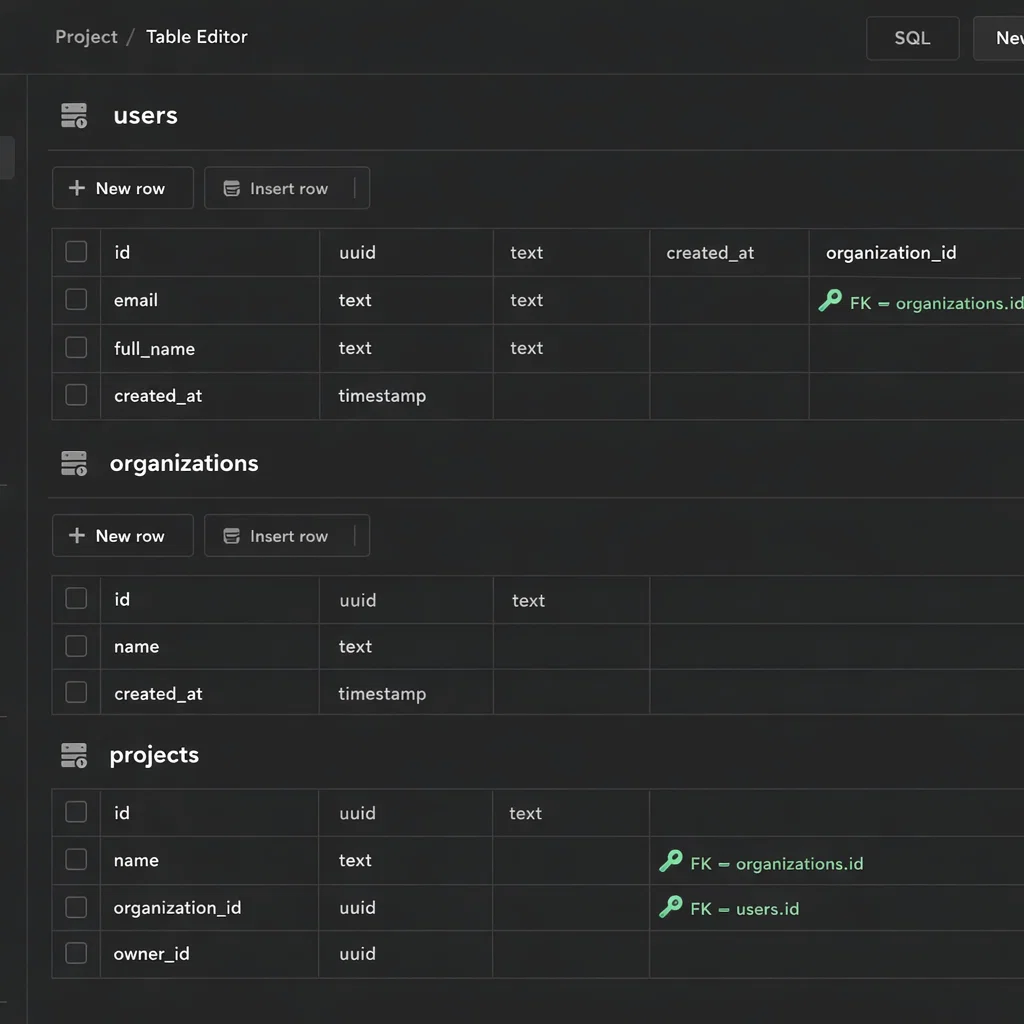The image size is (1024, 1024).
Task: Click the organizations table database icon
Action: (74, 463)
